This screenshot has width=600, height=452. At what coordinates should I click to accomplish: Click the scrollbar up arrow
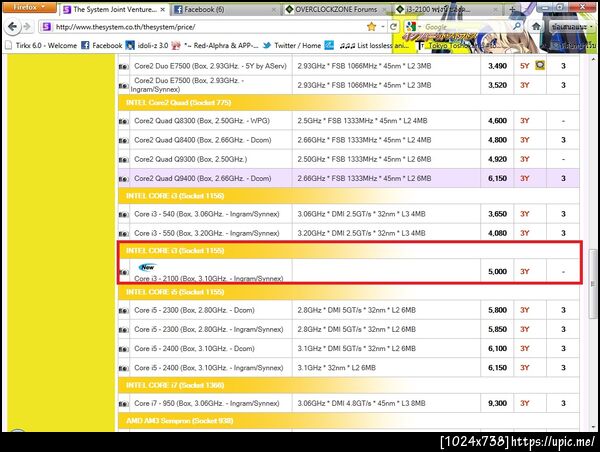(593, 59)
